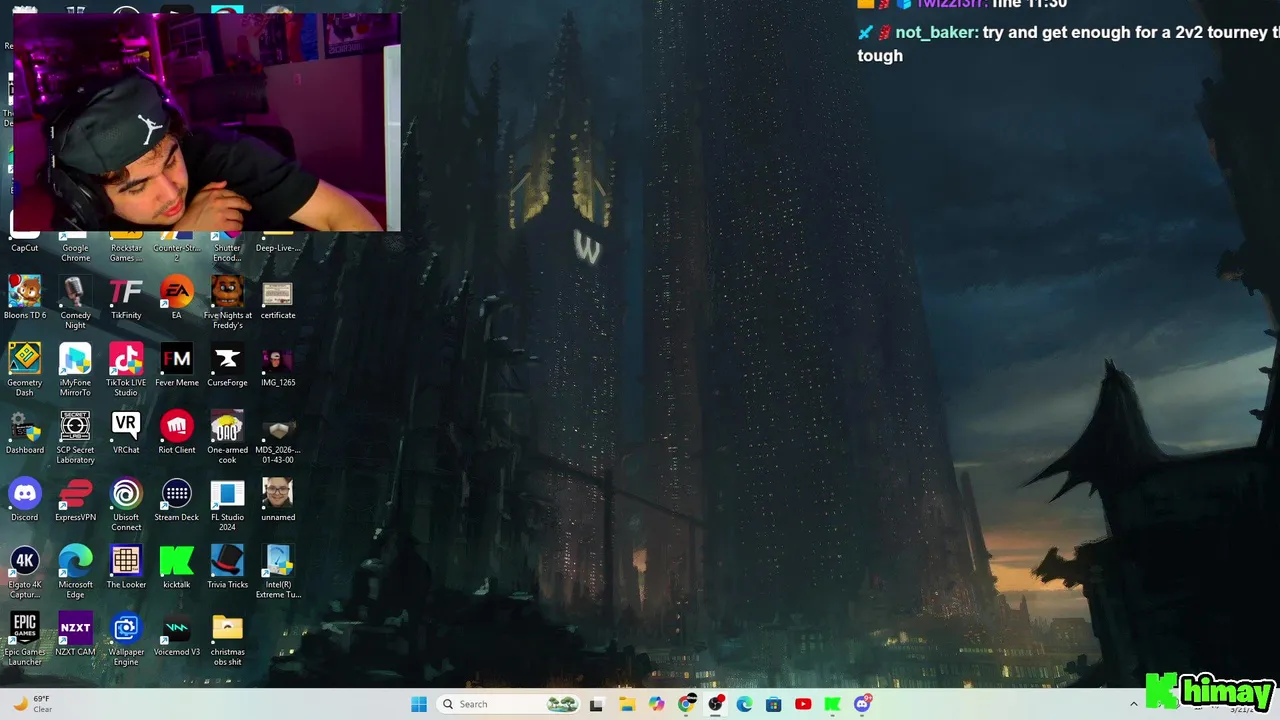Select the CapCut desktop label
Screen dimensions: 1280x720
[x=25, y=248]
